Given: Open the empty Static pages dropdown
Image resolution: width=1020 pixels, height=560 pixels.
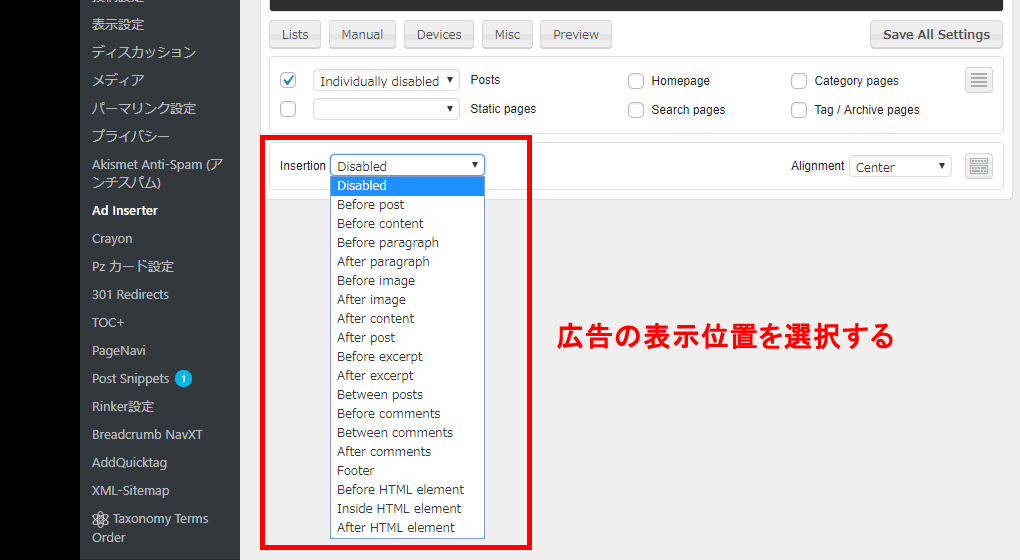Looking at the screenshot, I should (386, 109).
